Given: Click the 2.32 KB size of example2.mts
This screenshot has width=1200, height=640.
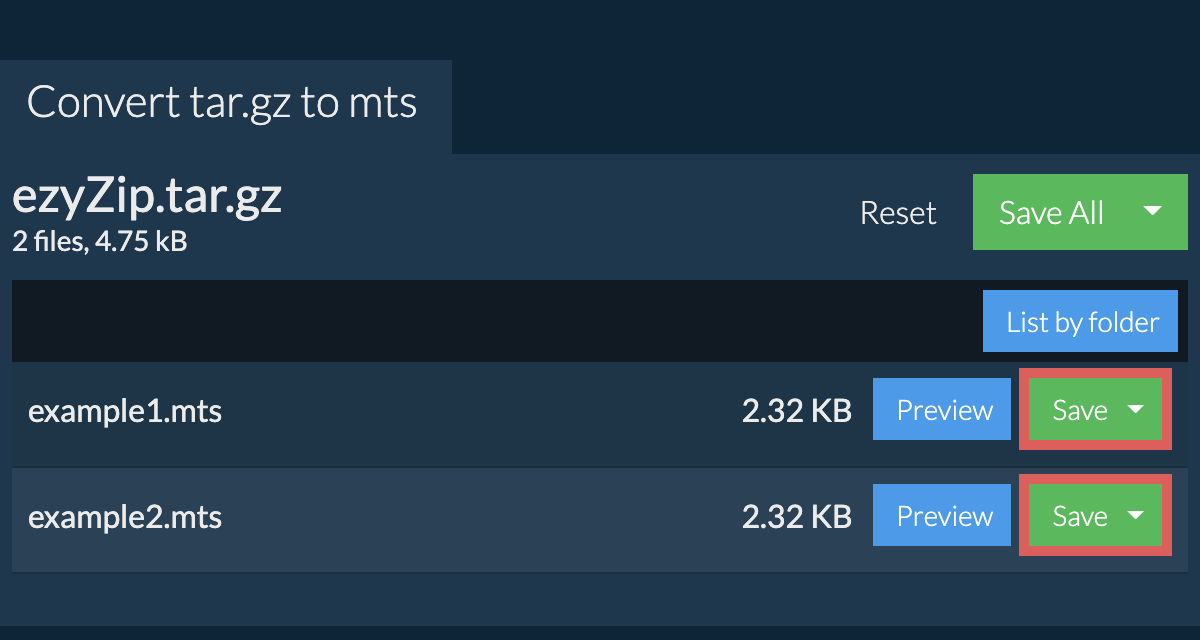Looking at the screenshot, I should [x=796, y=517].
